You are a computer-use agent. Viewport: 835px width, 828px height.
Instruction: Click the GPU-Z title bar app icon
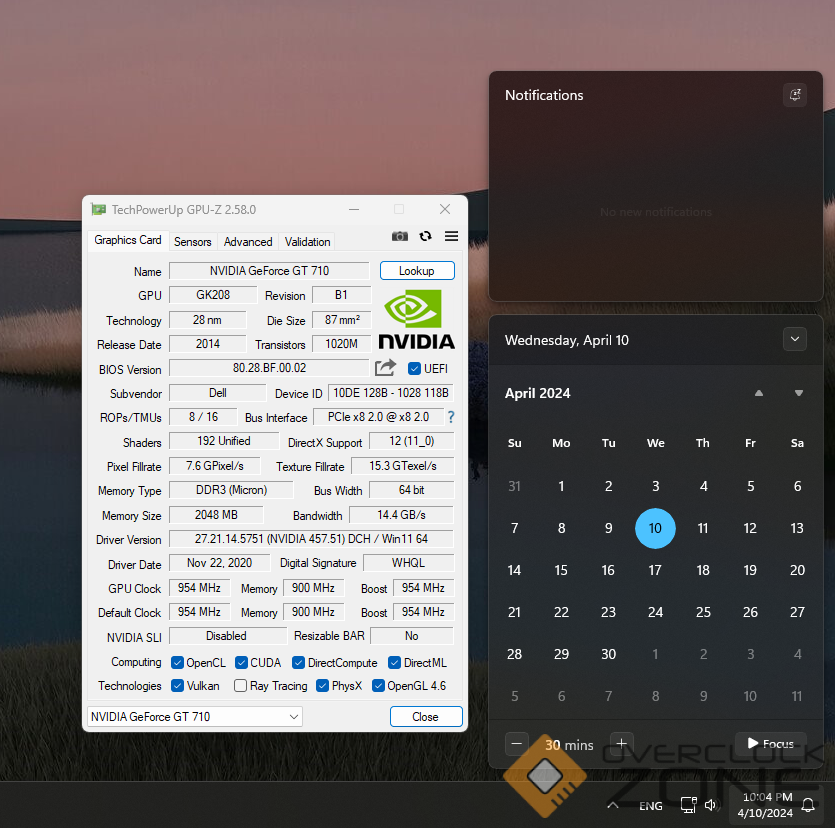coord(99,209)
